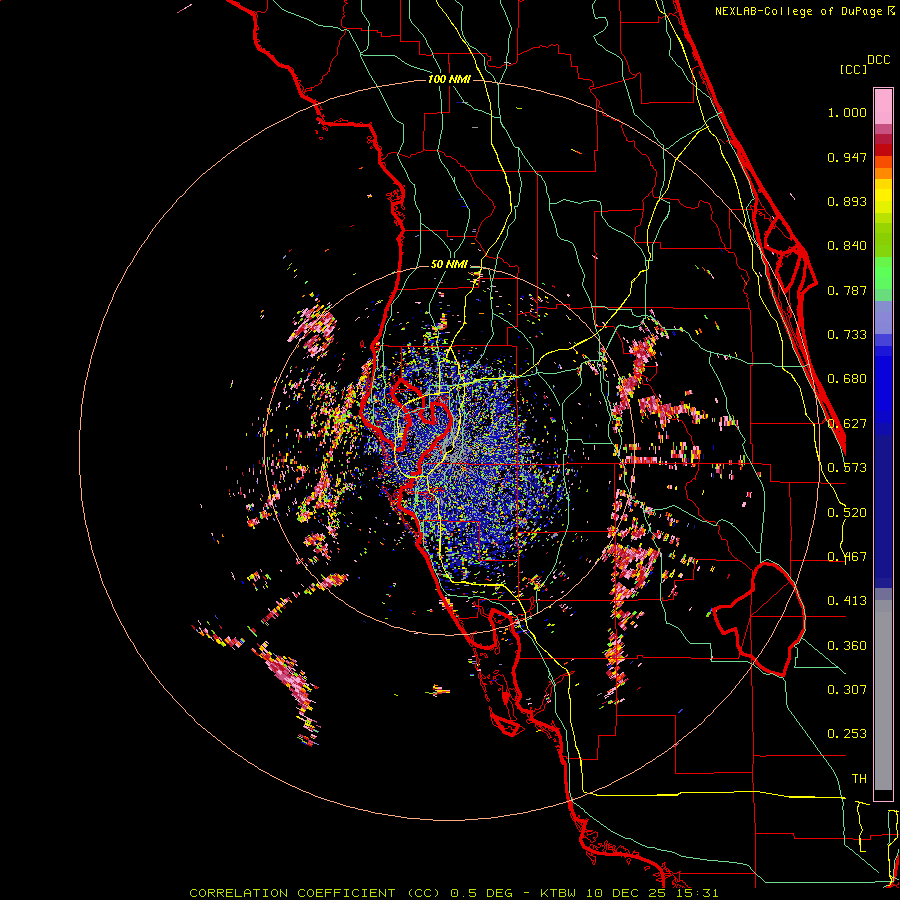Viewport: 900px width, 900px height.
Task: Select the 0.840 legend value
Action: coord(847,246)
